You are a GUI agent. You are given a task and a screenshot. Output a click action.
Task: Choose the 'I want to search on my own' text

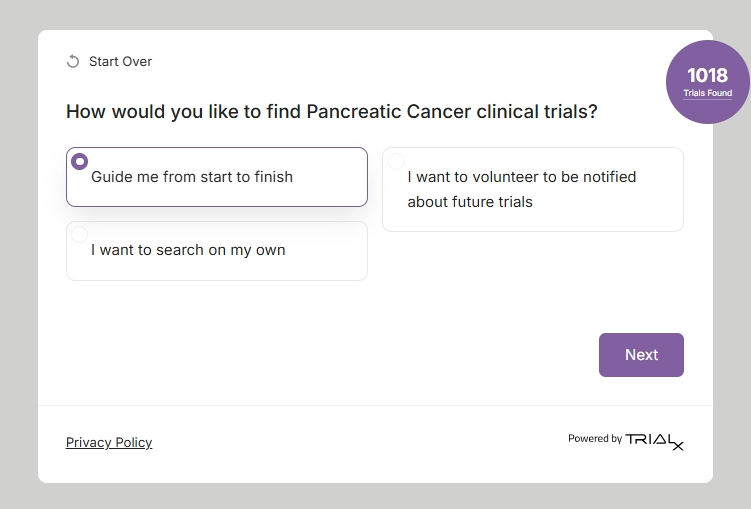tap(188, 250)
